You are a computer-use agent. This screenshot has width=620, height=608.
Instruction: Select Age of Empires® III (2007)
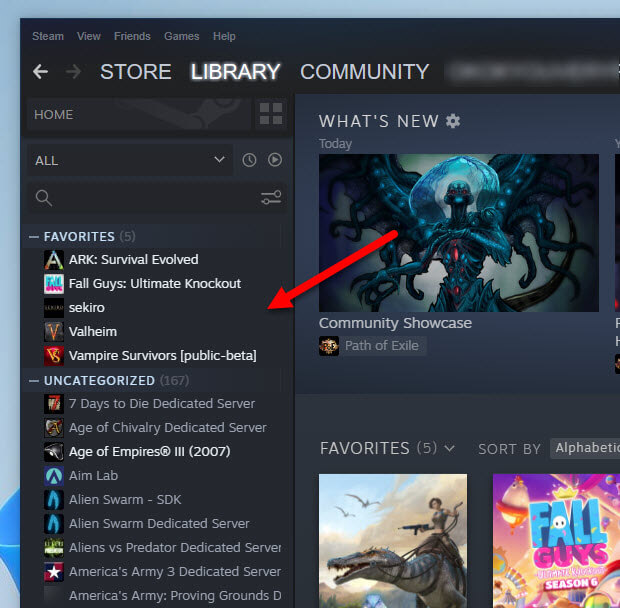point(149,452)
